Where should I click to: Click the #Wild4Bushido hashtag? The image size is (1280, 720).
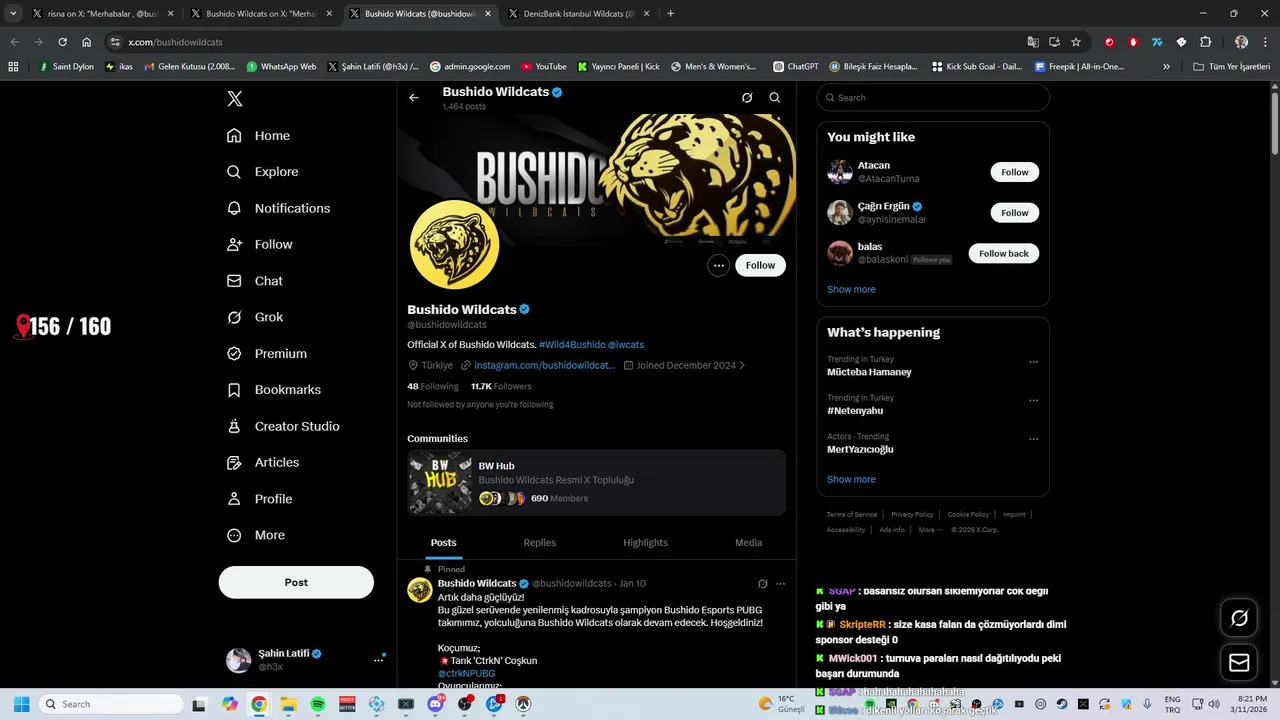(572, 344)
